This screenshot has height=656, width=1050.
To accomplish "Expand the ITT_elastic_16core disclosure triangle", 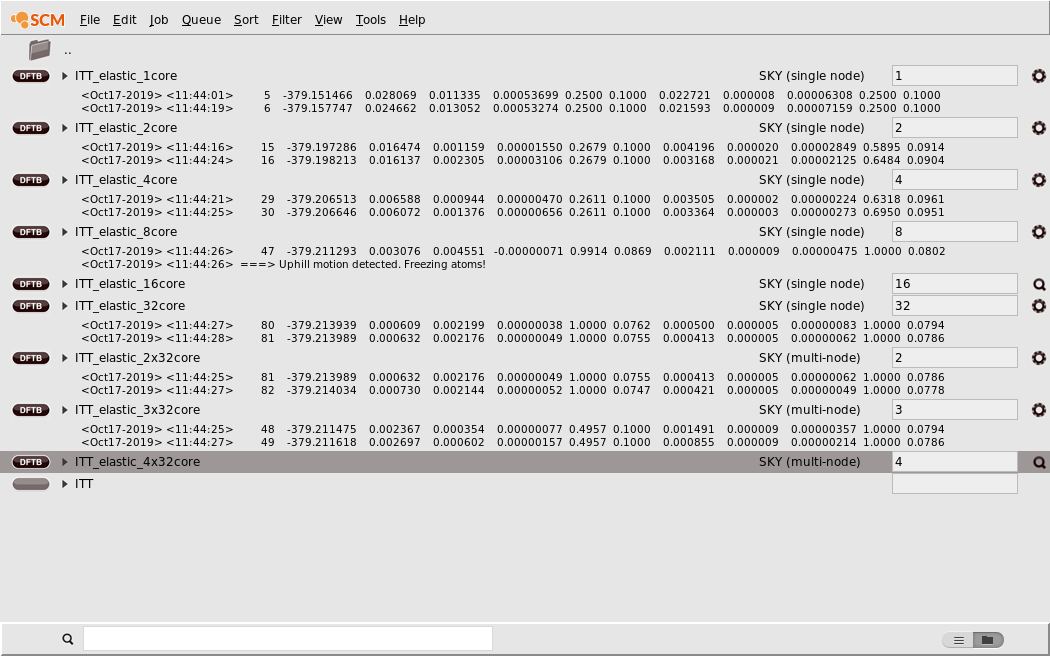I will tap(63, 283).
